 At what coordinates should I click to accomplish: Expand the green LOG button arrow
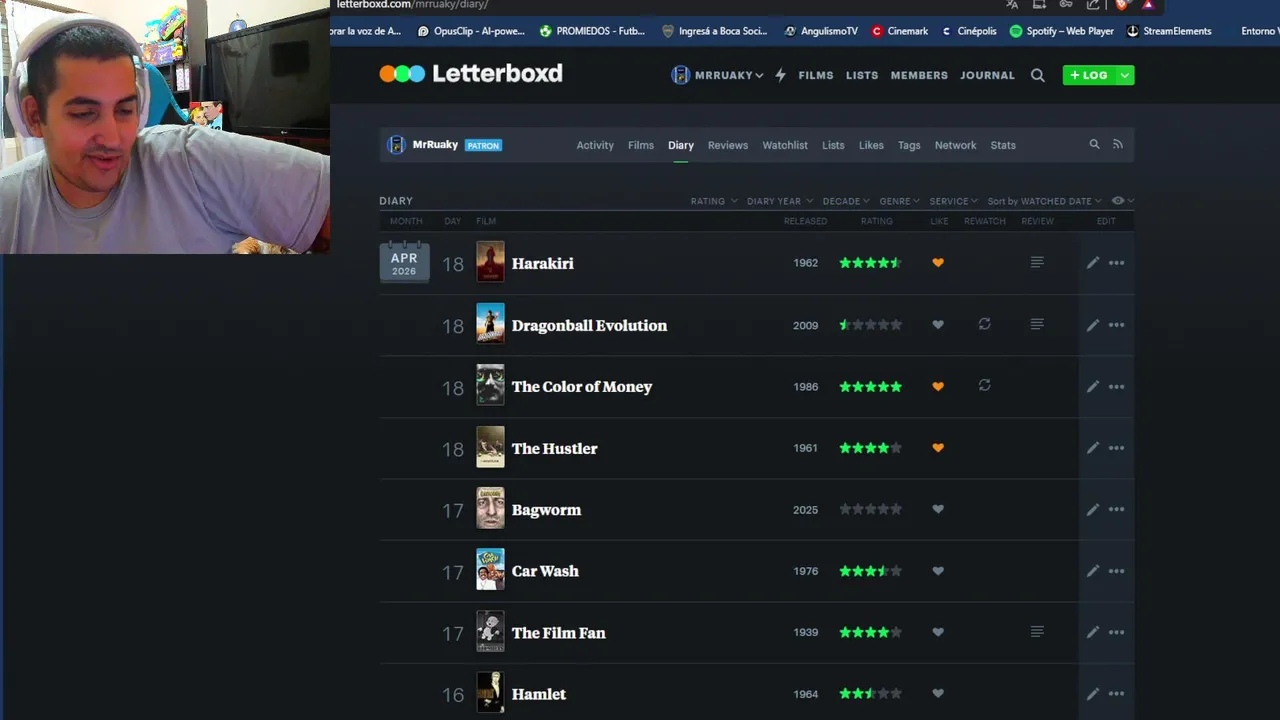coord(1125,75)
